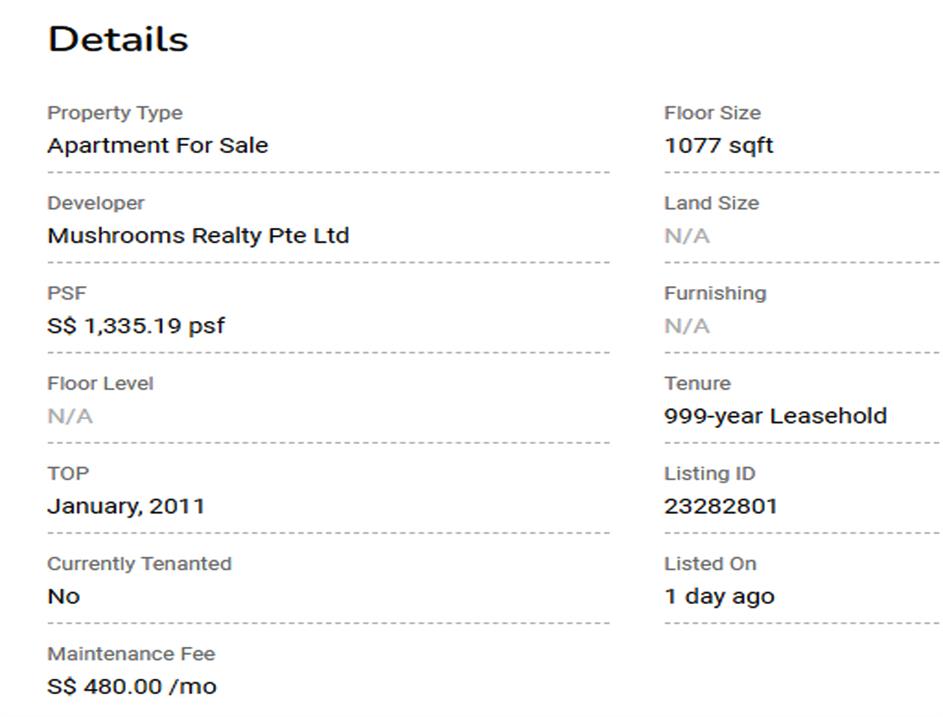Click the listing ID number 23282801

pyautogui.click(x=720, y=506)
